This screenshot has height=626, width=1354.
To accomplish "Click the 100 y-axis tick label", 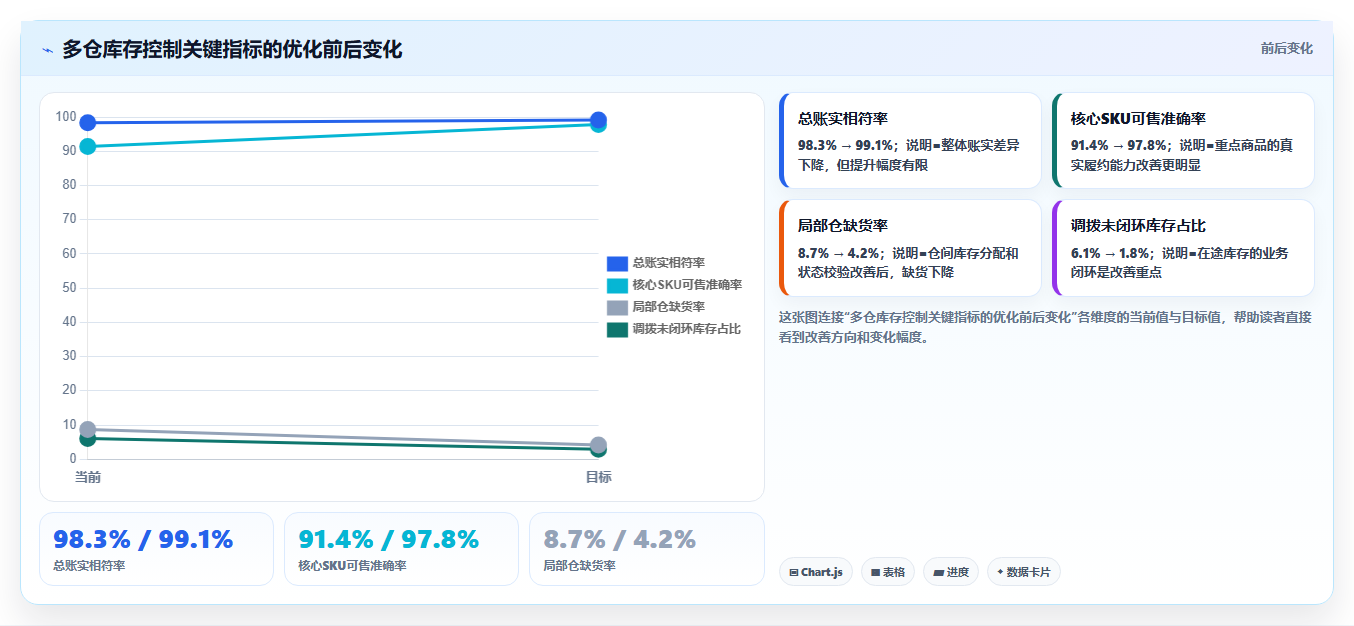I will pos(66,117).
